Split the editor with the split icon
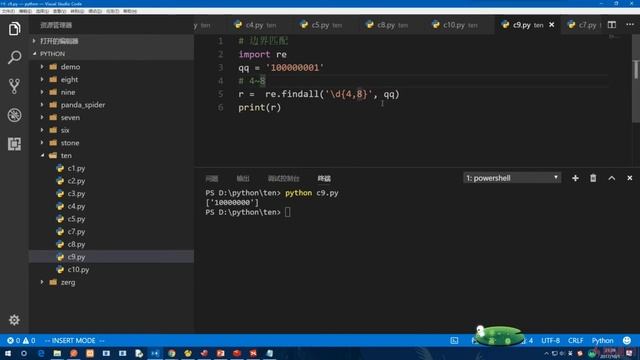Viewport: 640px width, 360px height. pos(611,25)
